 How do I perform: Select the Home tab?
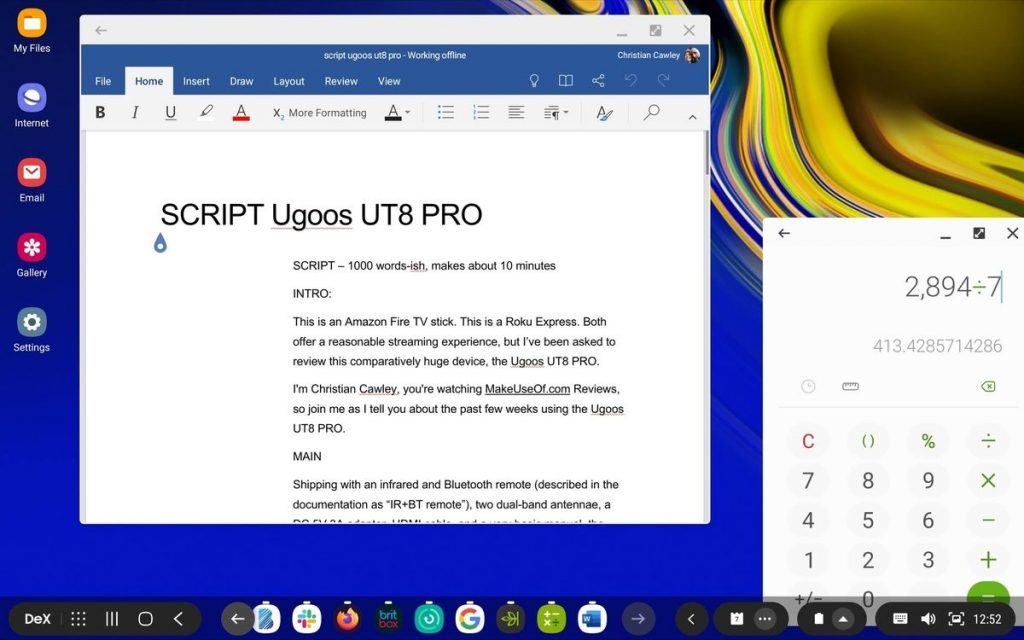pyautogui.click(x=149, y=81)
